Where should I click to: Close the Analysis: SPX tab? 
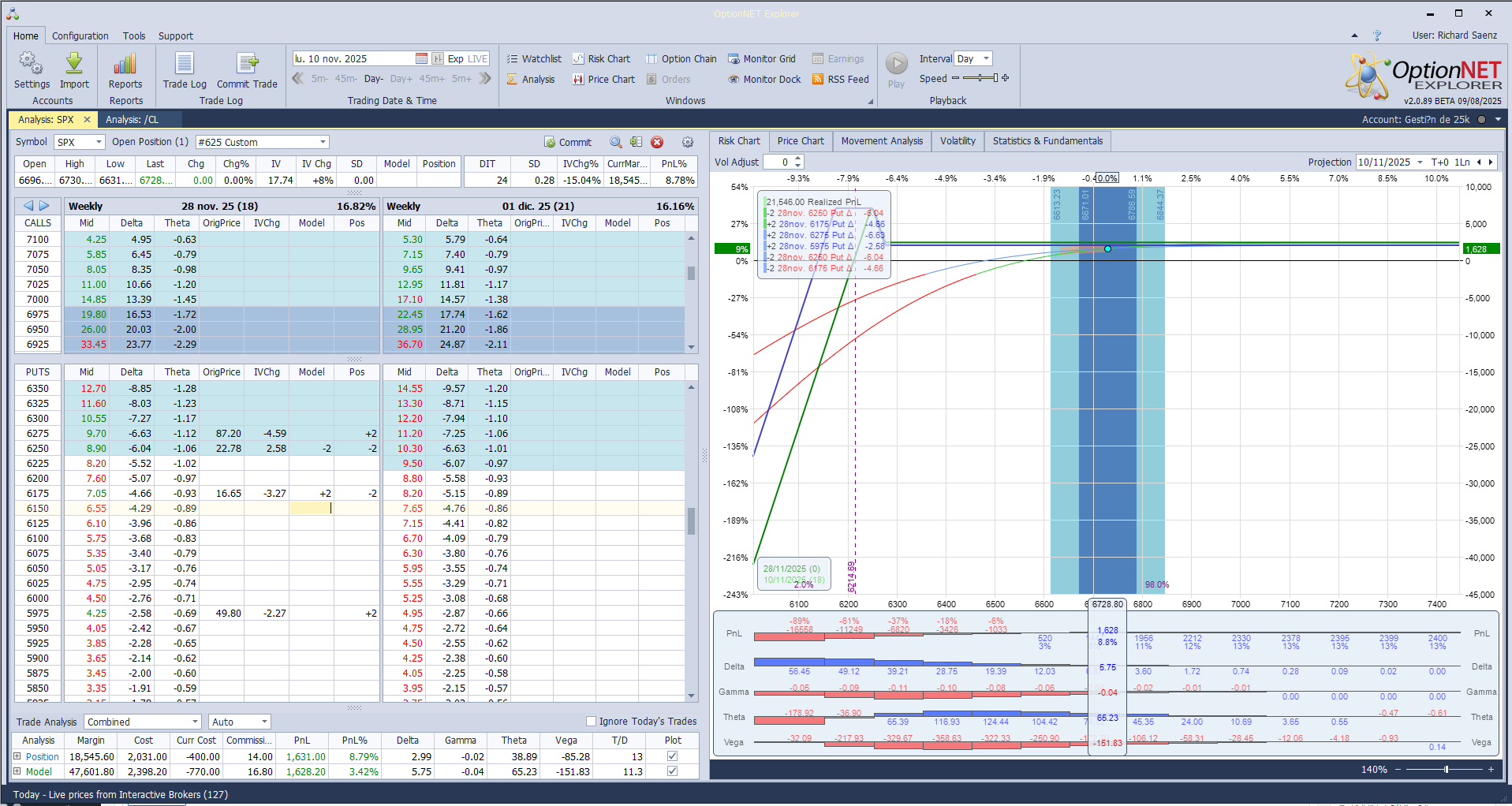coord(87,120)
